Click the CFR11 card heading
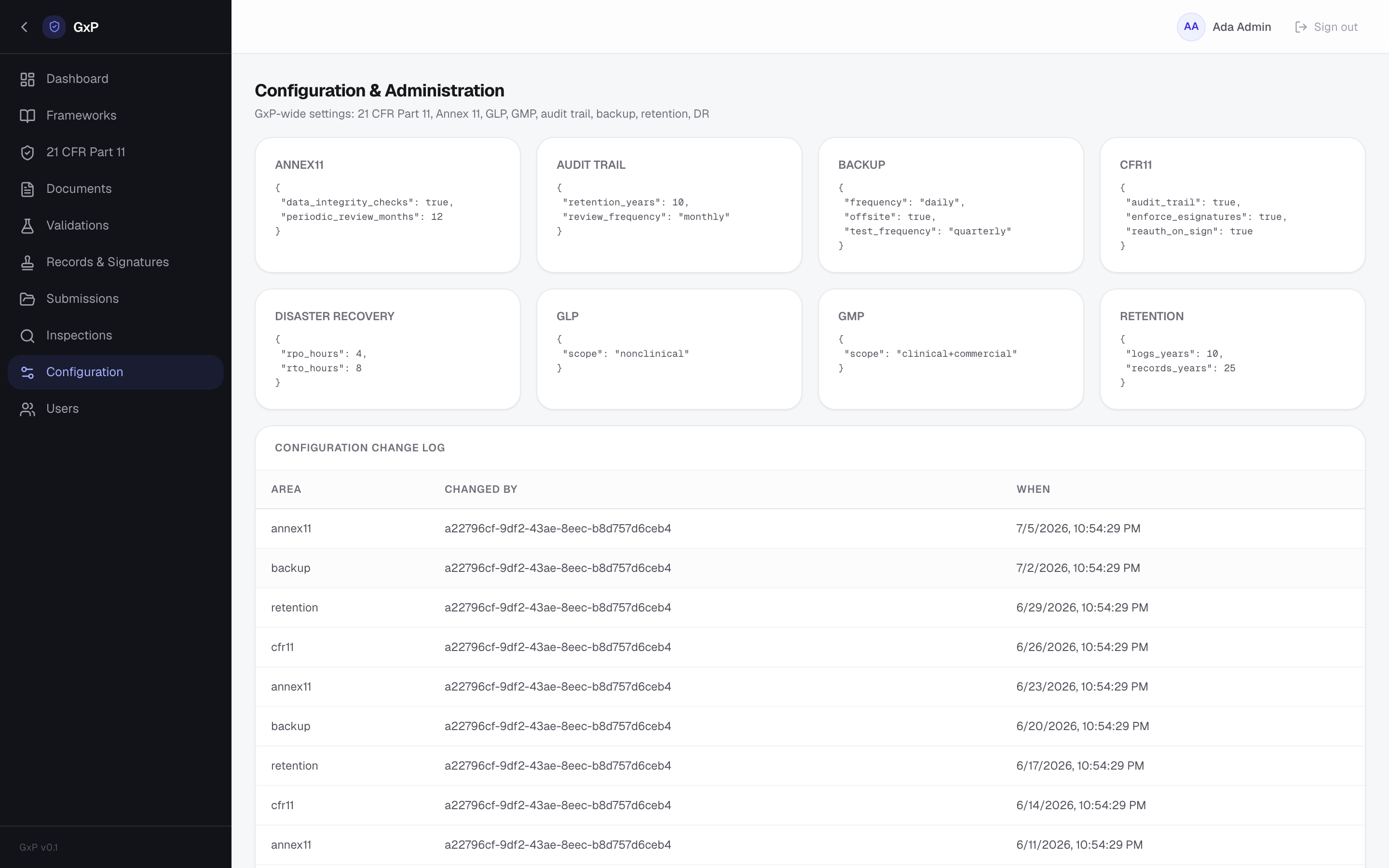Screen dimensions: 1389x868 1135,165
